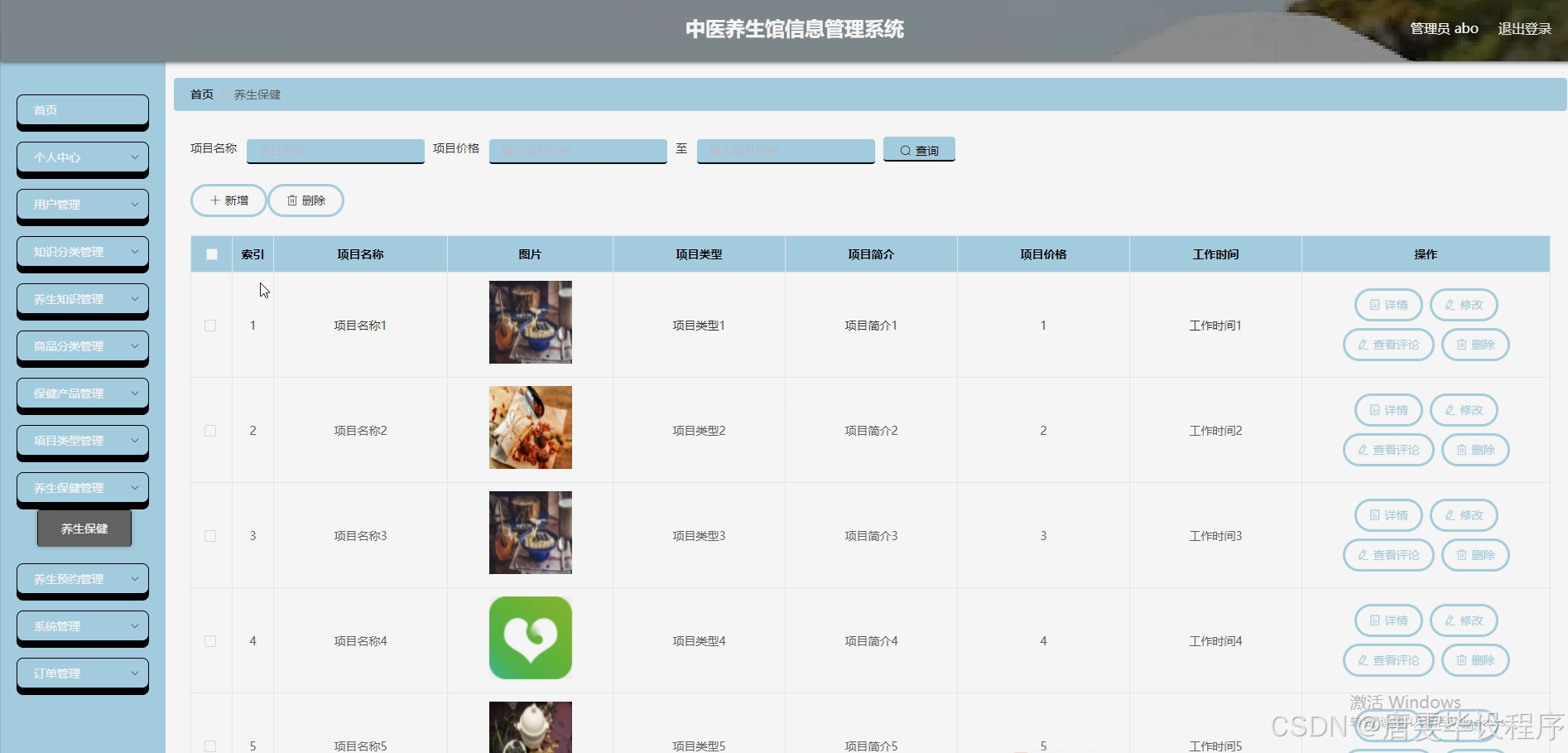The height and width of the screenshot is (753, 1568).
Task: Check the checkbox for row 项目名称4
Action: 210,641
